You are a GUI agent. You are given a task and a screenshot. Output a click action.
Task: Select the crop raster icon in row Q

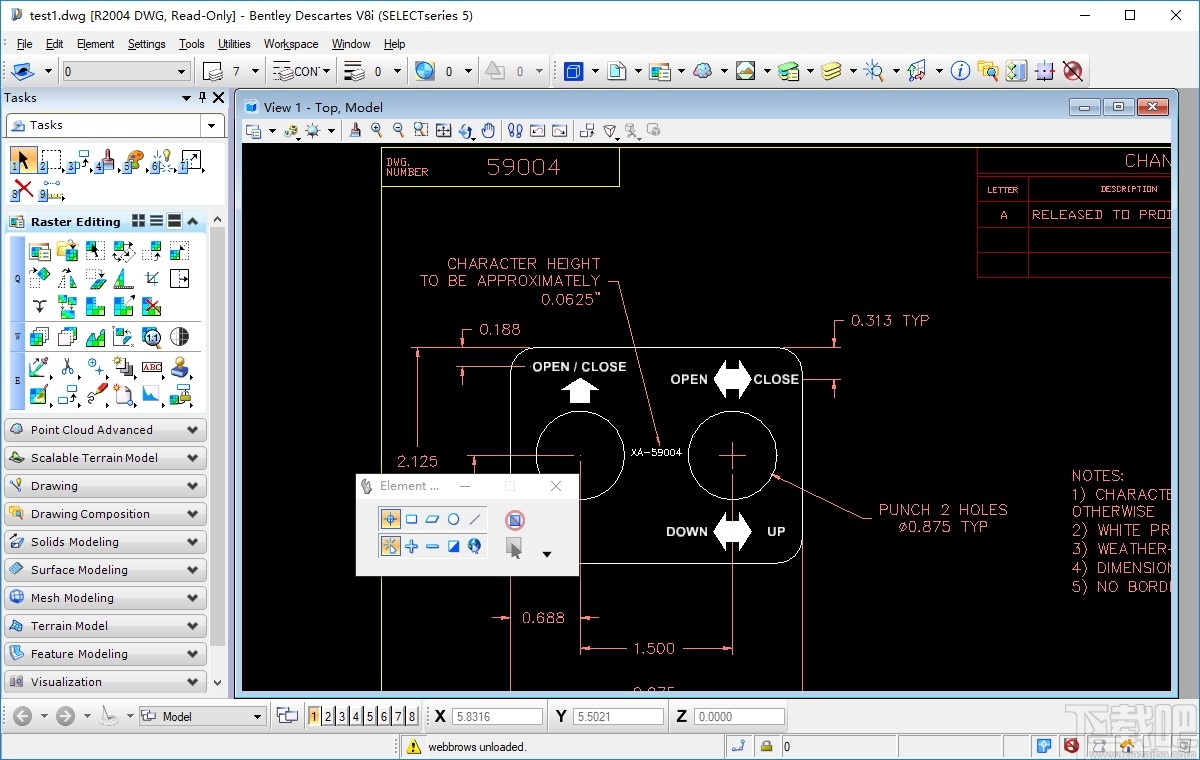(x=152, y=279)
